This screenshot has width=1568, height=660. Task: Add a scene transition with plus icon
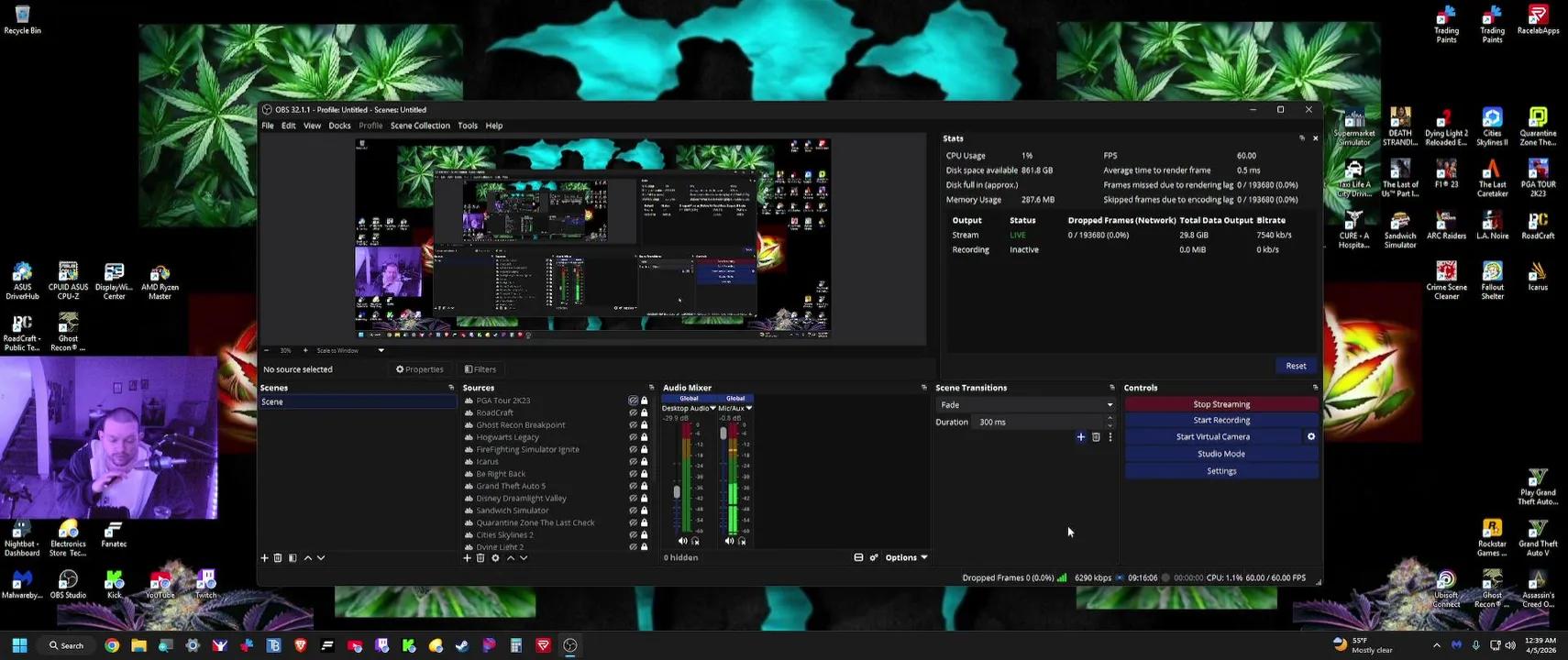coord(1081,437)
